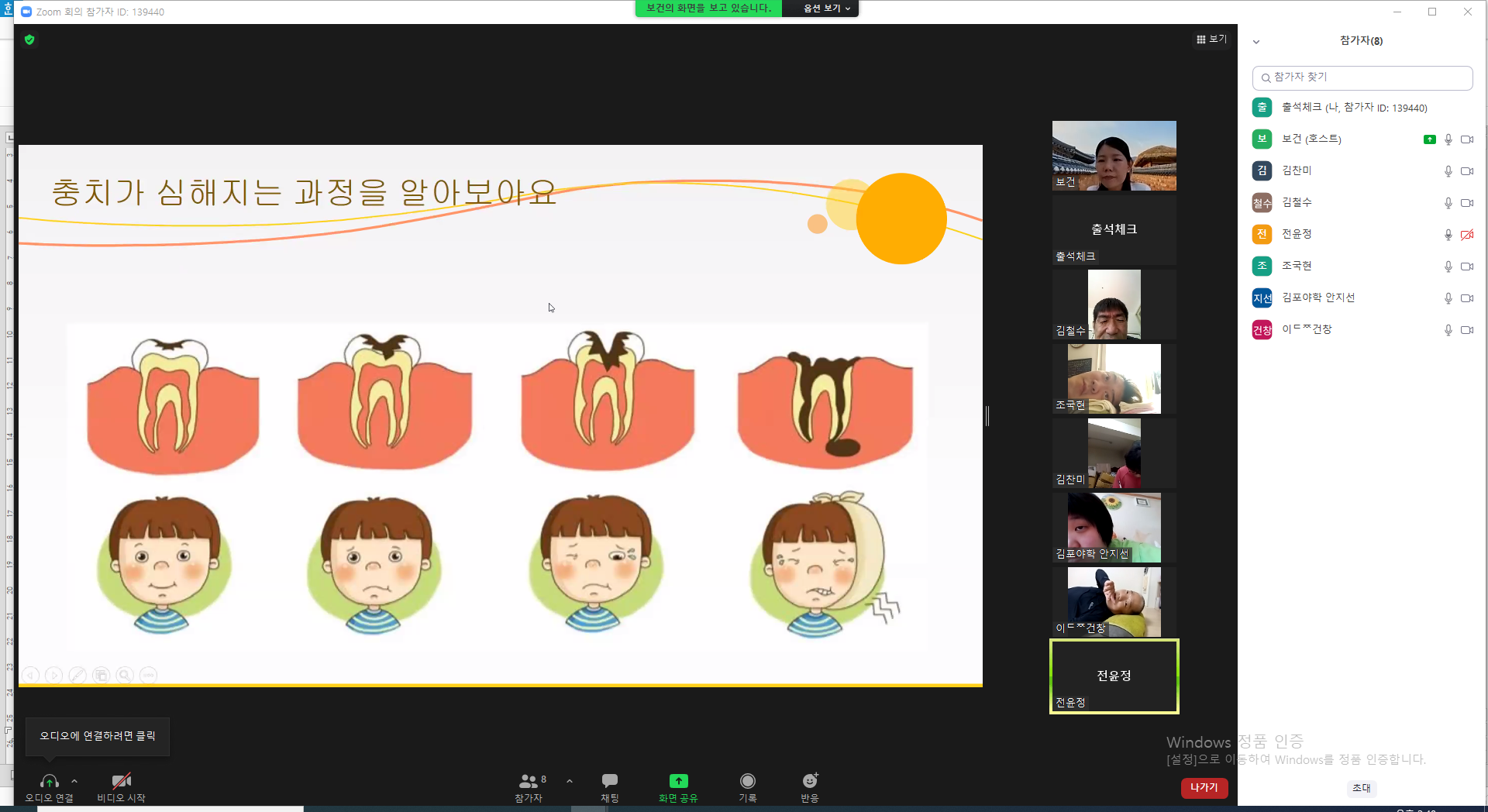Click the video panel divider handle
1488x812 pixels.
point(987,416)
